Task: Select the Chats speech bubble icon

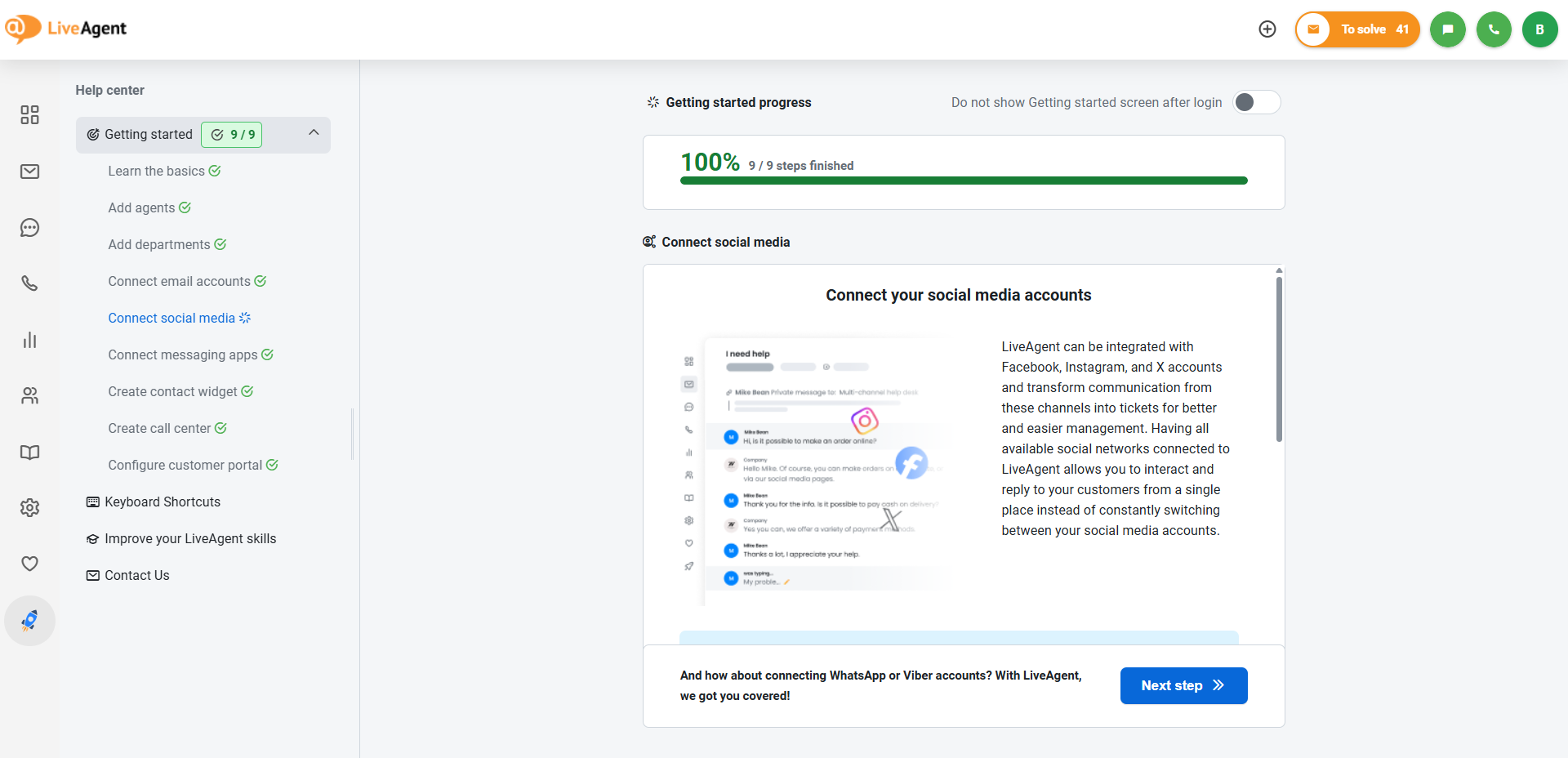Action: click(x=29, y=228)
